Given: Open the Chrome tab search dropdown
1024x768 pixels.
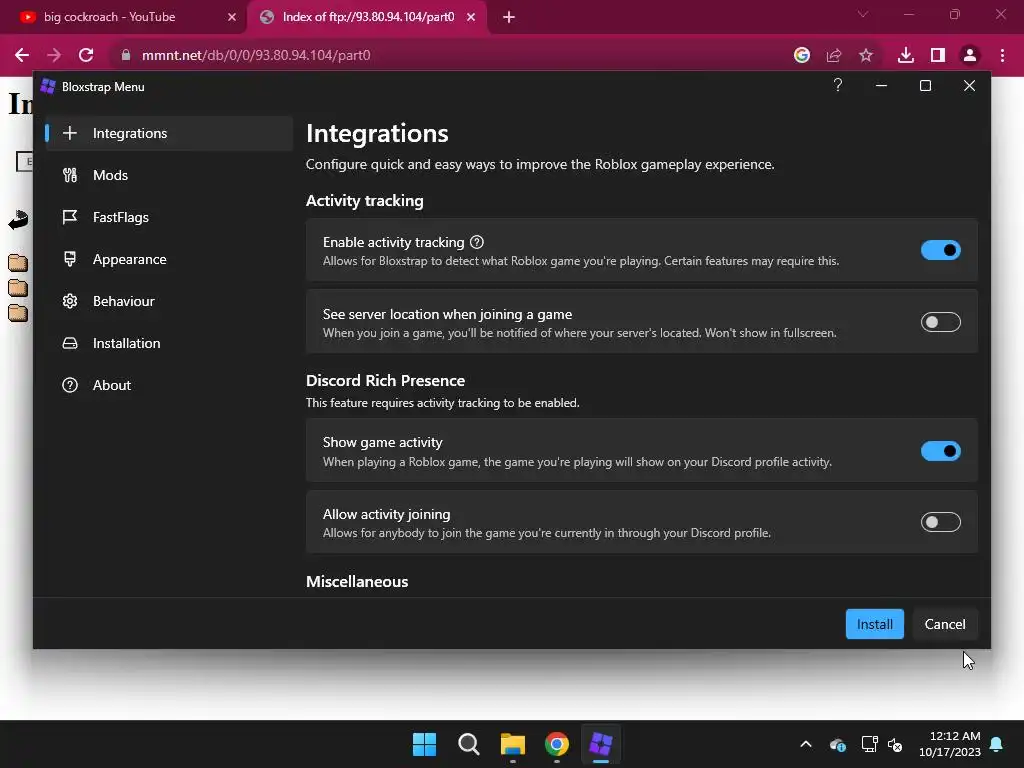Looking at the screenshot, I should coord(863,14).
